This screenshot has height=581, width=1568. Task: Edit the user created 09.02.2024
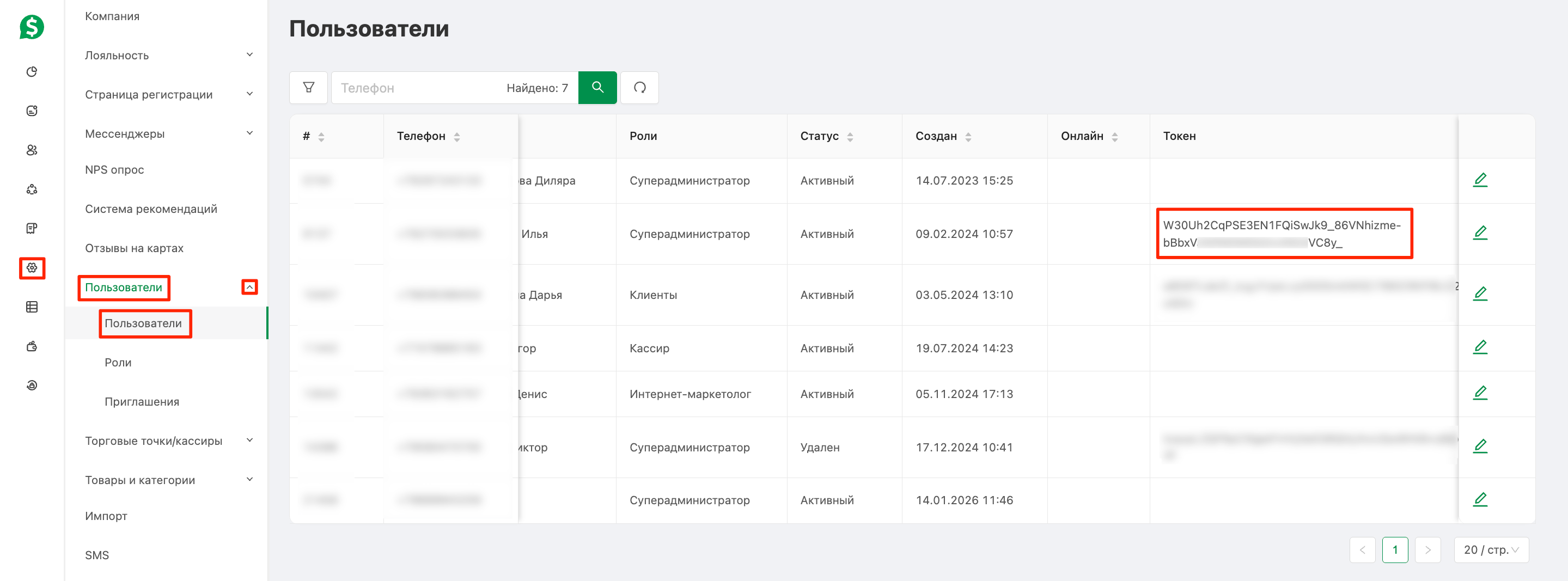pyautogui.click(x=1480, y=233)
